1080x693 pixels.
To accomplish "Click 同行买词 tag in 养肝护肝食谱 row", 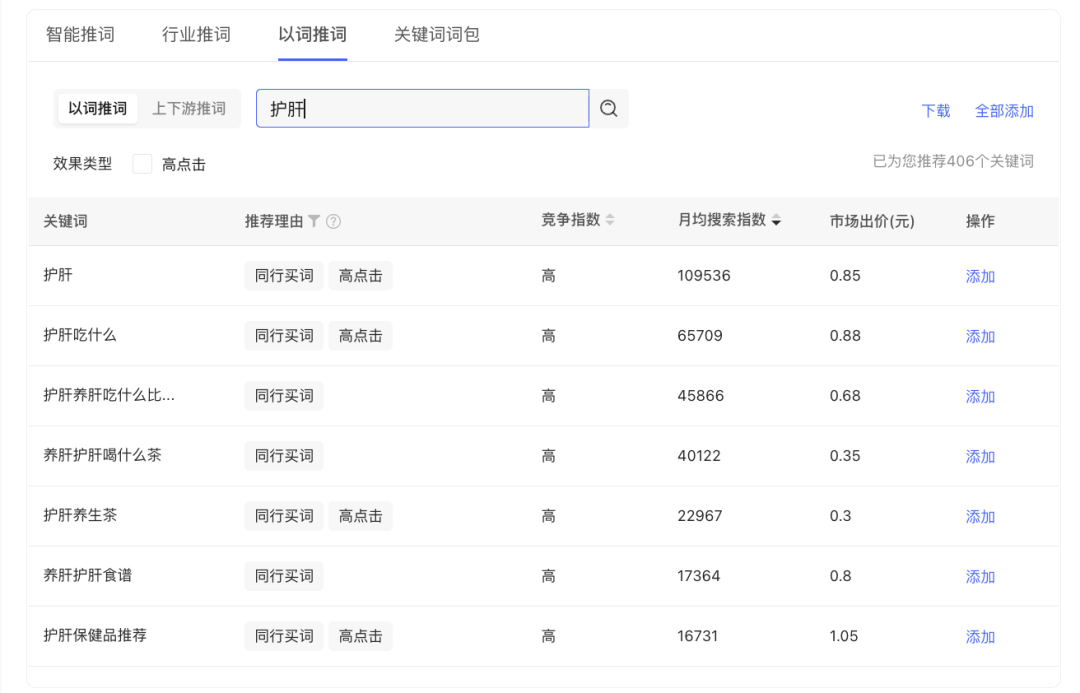I will pos(284,576).
